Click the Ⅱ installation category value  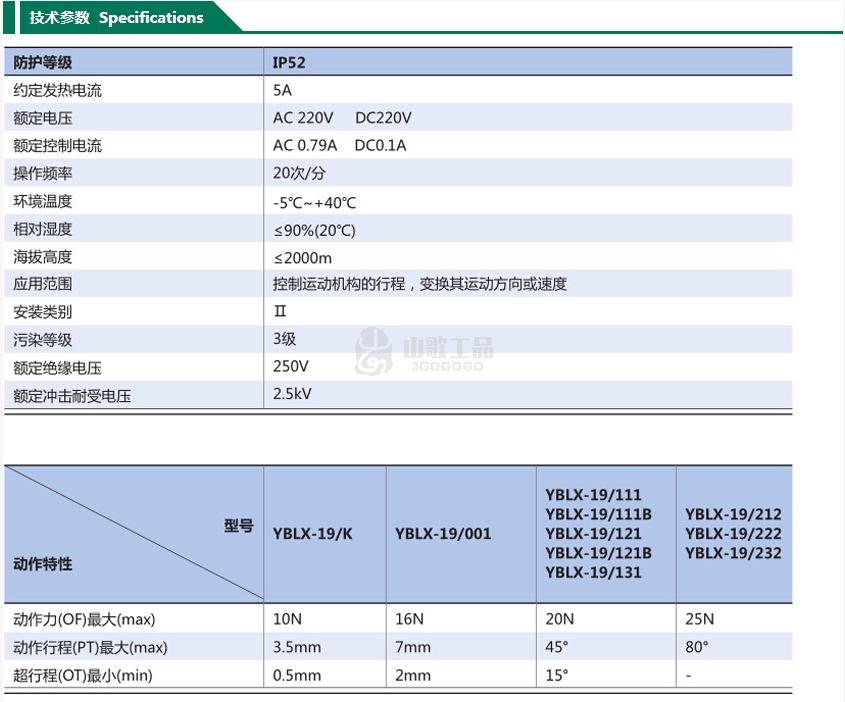pyautogui.click(x=280, y=311)
